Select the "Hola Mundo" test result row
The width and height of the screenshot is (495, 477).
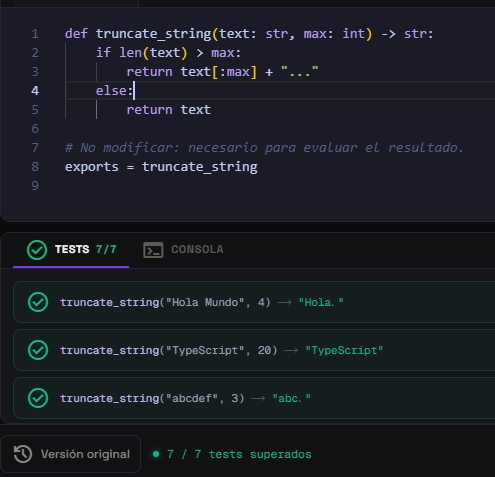click(254, 302)
